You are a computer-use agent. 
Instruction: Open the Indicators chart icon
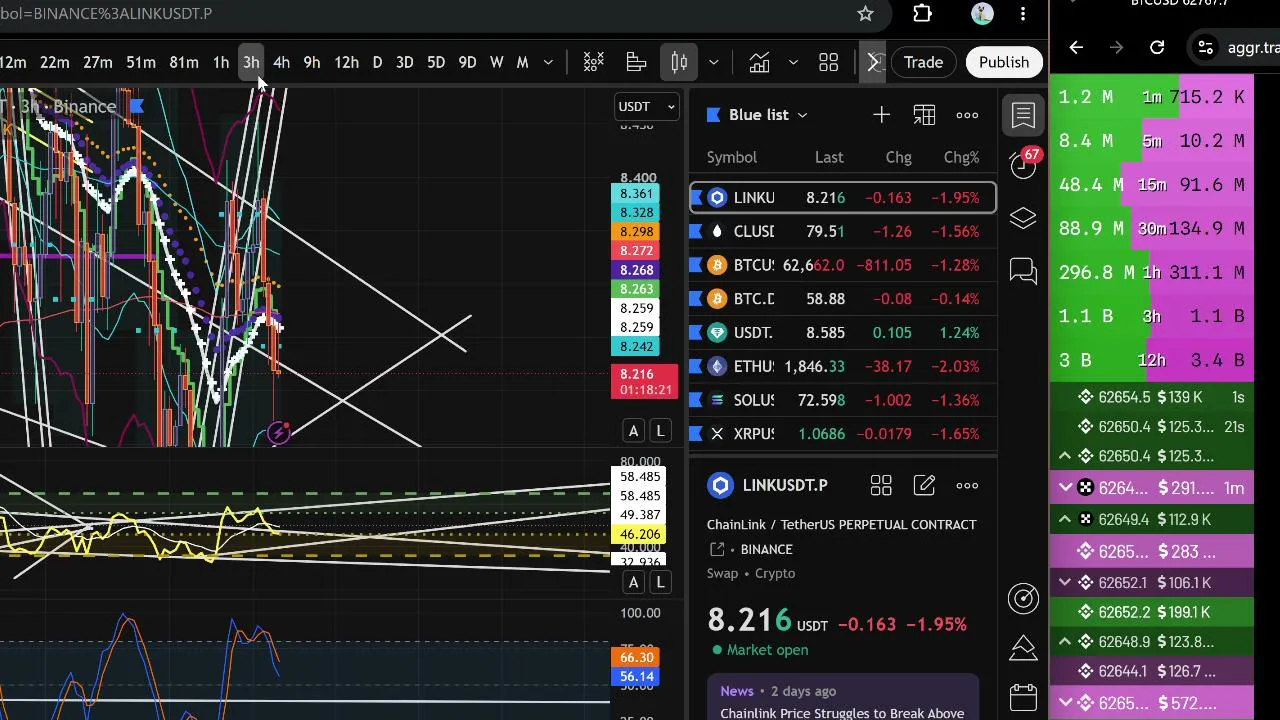pos(759,63)
